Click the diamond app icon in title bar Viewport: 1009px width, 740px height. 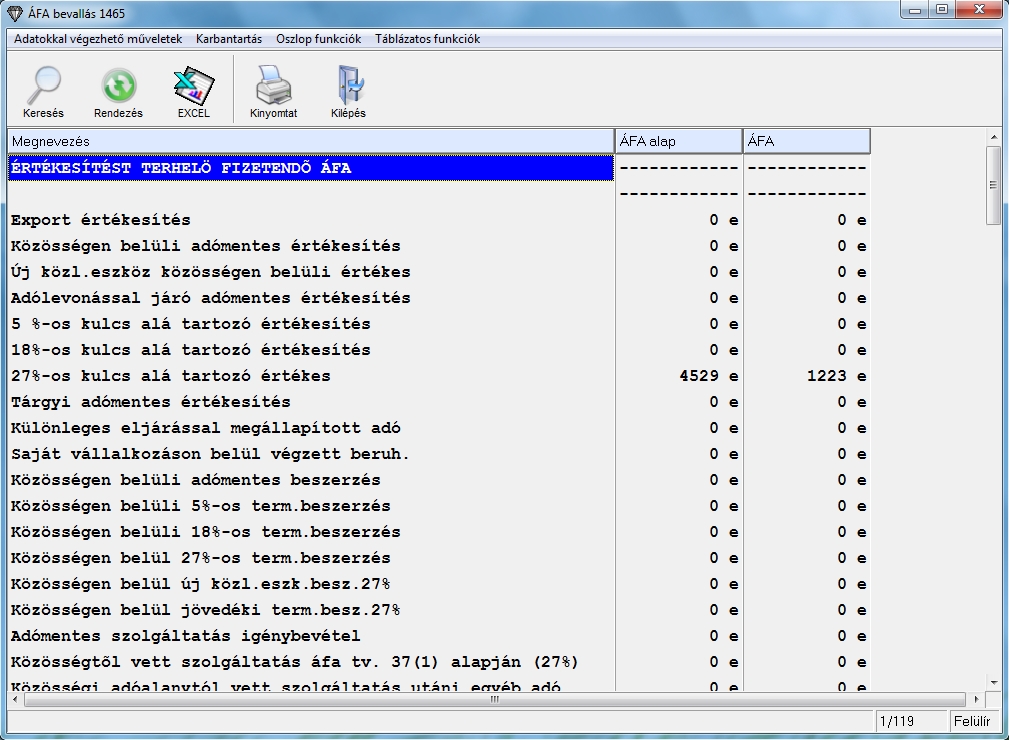(14, 12)
